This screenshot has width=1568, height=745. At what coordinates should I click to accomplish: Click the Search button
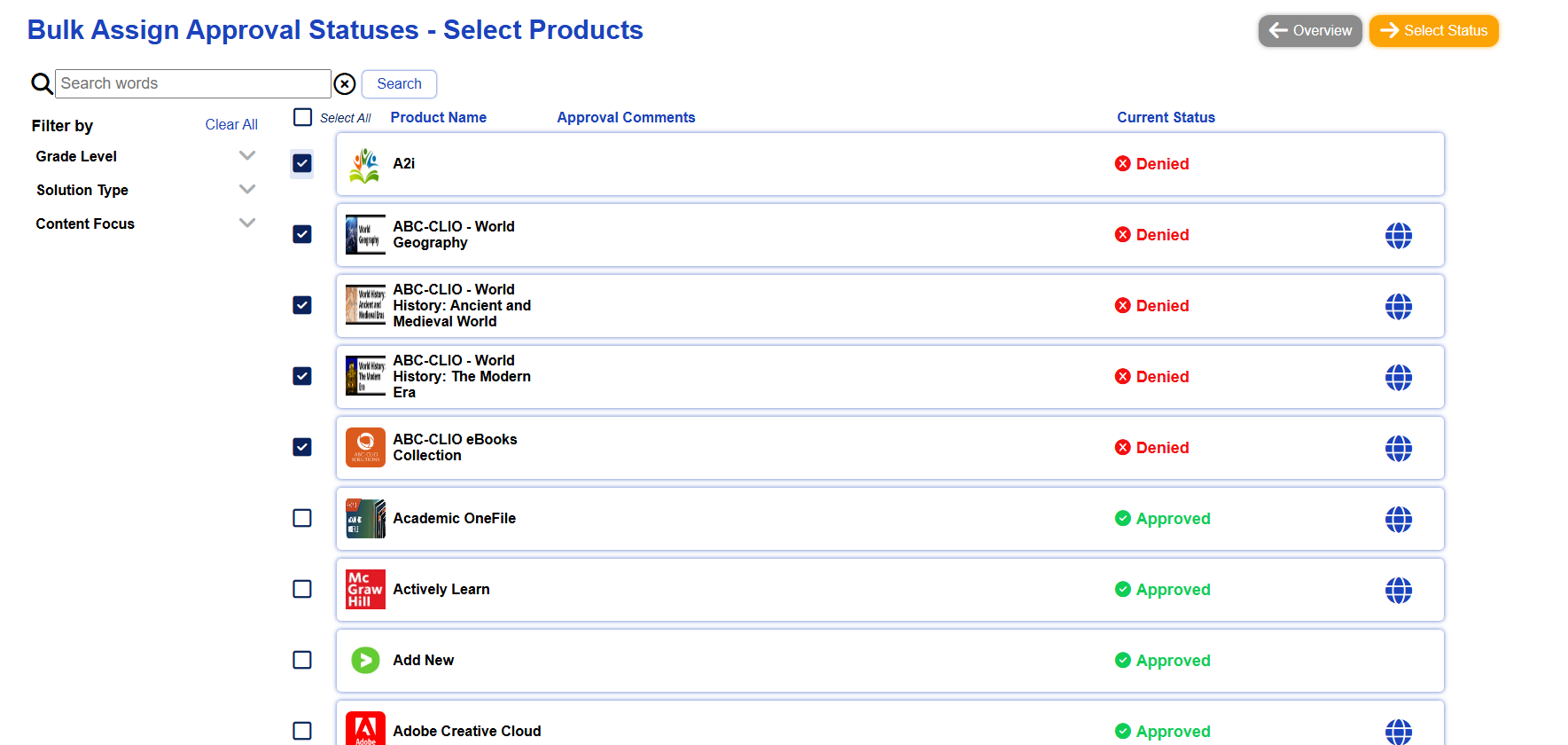pyautogui.click(x=399, y=83)
